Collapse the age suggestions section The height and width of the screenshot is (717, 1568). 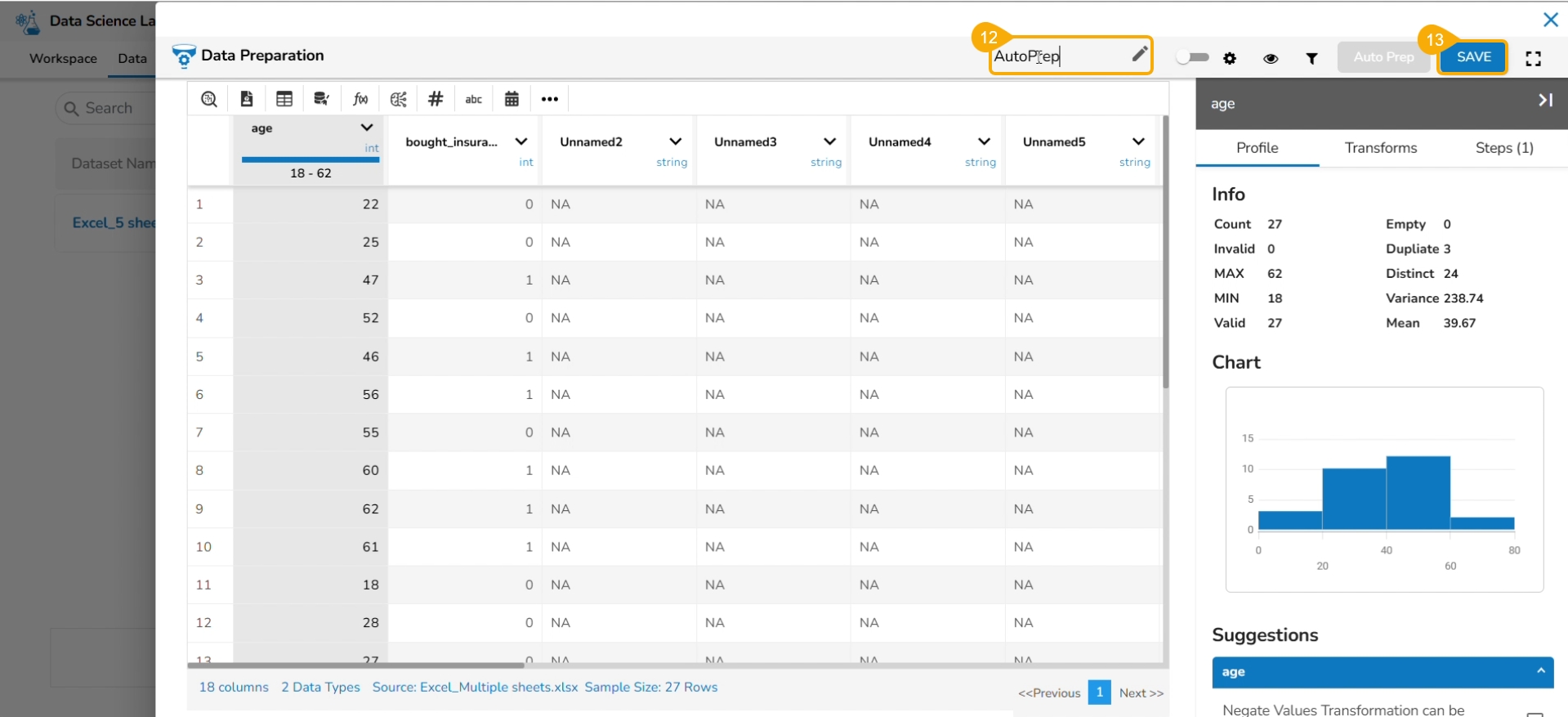pos(1540,671)
